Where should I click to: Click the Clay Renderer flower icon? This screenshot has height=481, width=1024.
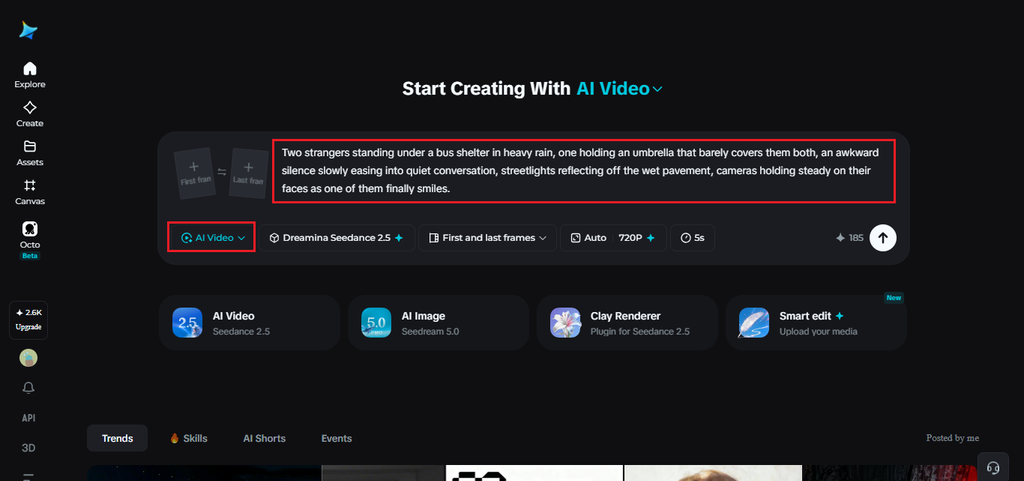pos(565,322)
